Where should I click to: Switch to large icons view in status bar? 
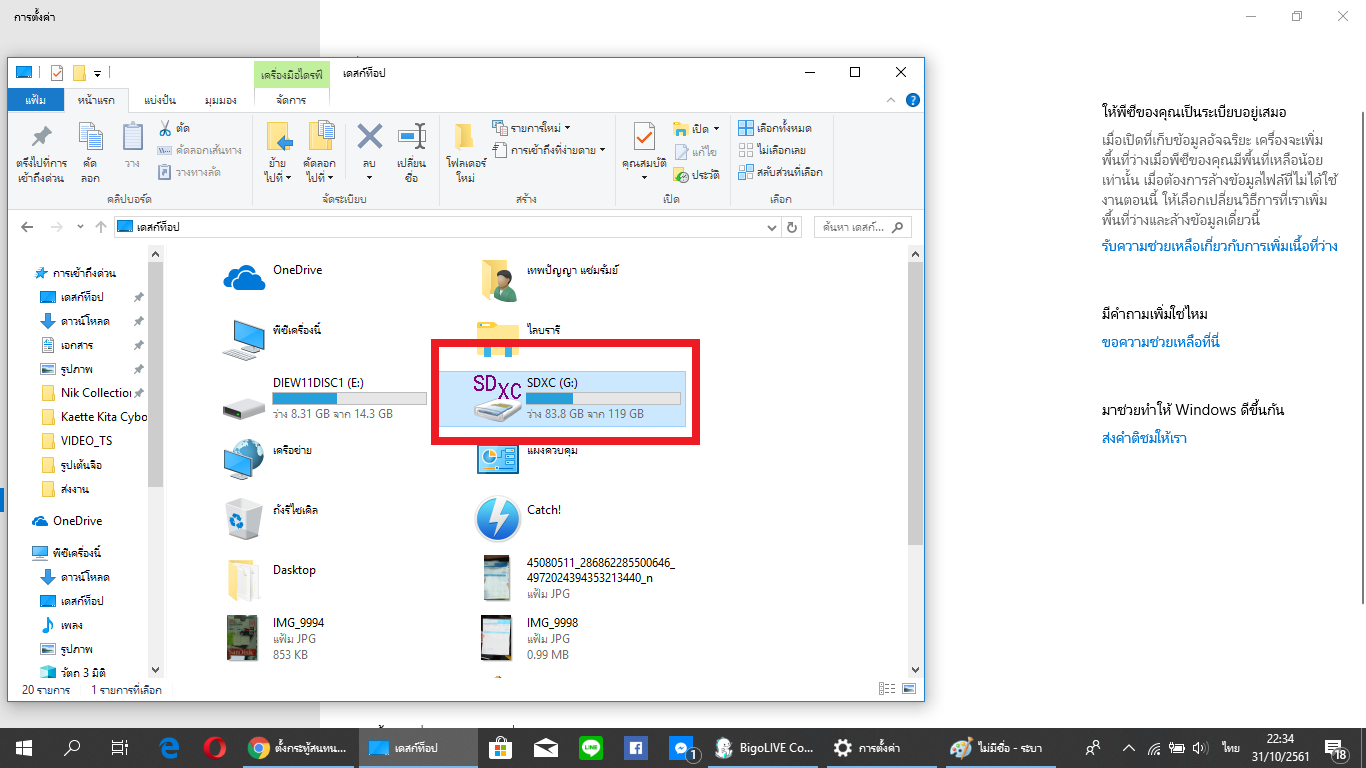(909, 689)
